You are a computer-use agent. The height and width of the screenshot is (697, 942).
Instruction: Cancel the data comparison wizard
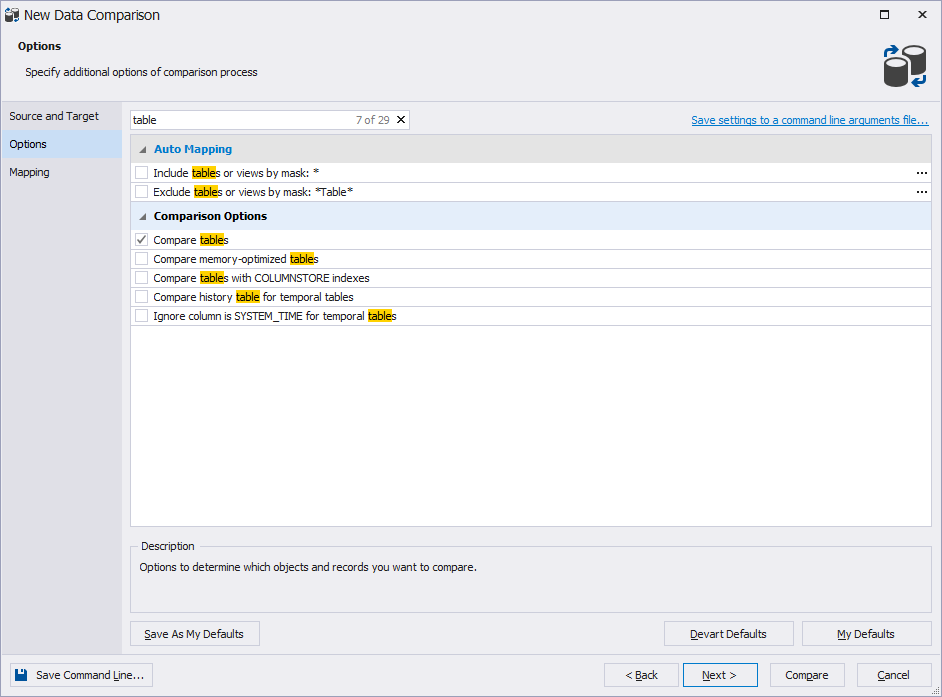click(x=893, y=675)
